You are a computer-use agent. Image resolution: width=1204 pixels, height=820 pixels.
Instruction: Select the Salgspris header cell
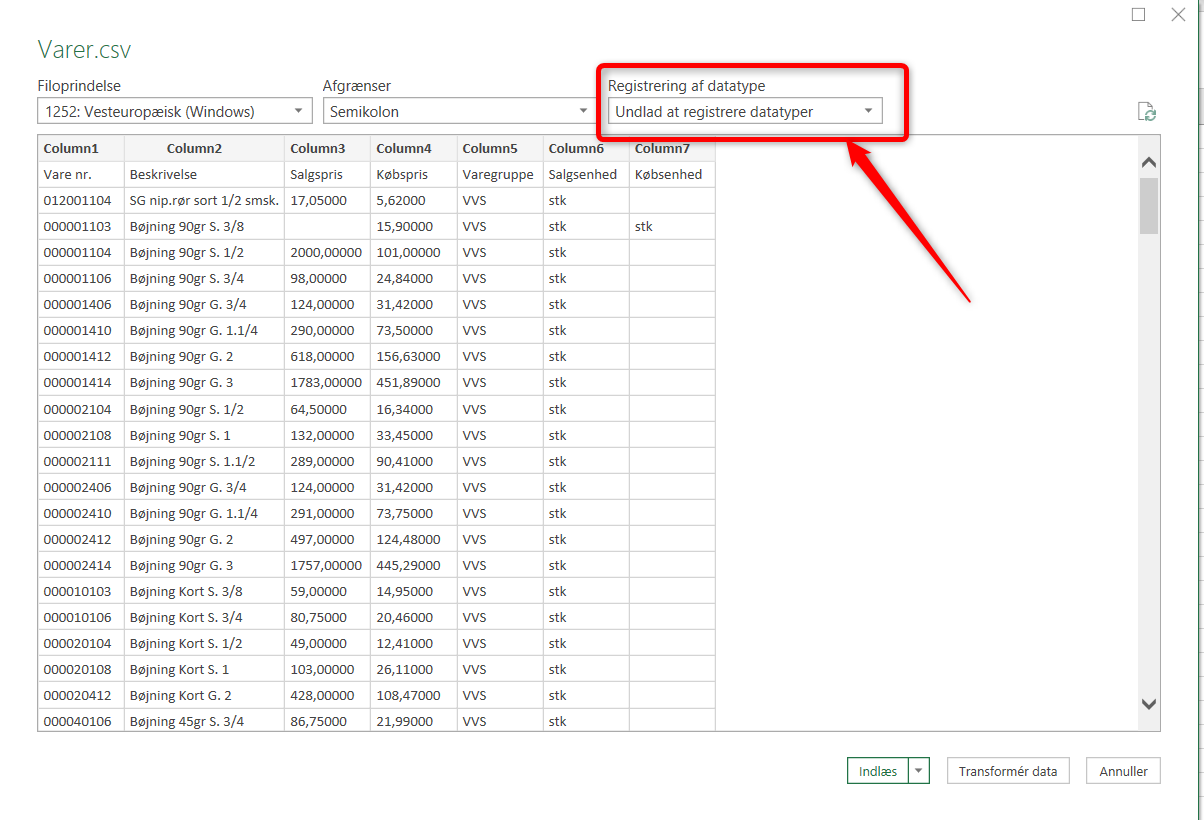tap(327, 174)
